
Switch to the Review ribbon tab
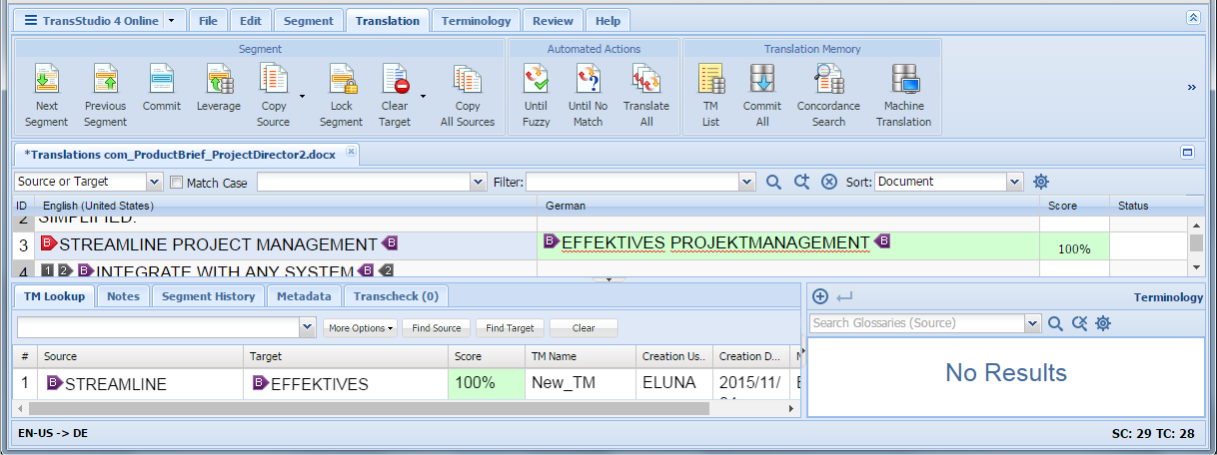click(x=553, y=20)
